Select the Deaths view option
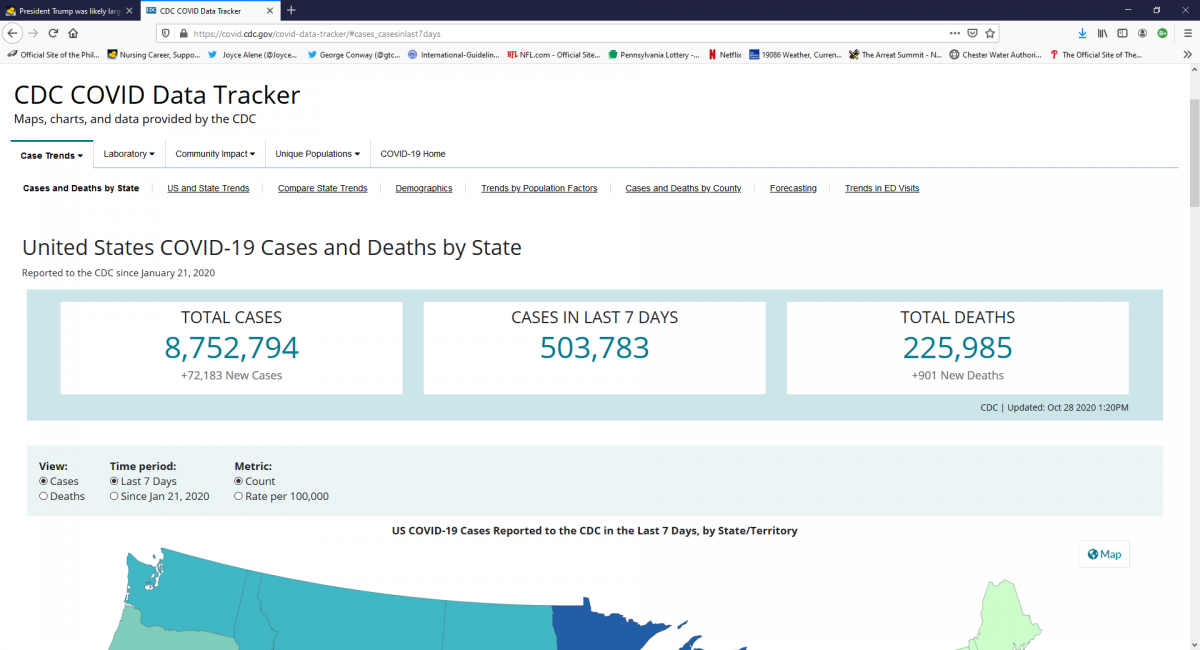This screenshot has width=1200, height=650. 44,496
